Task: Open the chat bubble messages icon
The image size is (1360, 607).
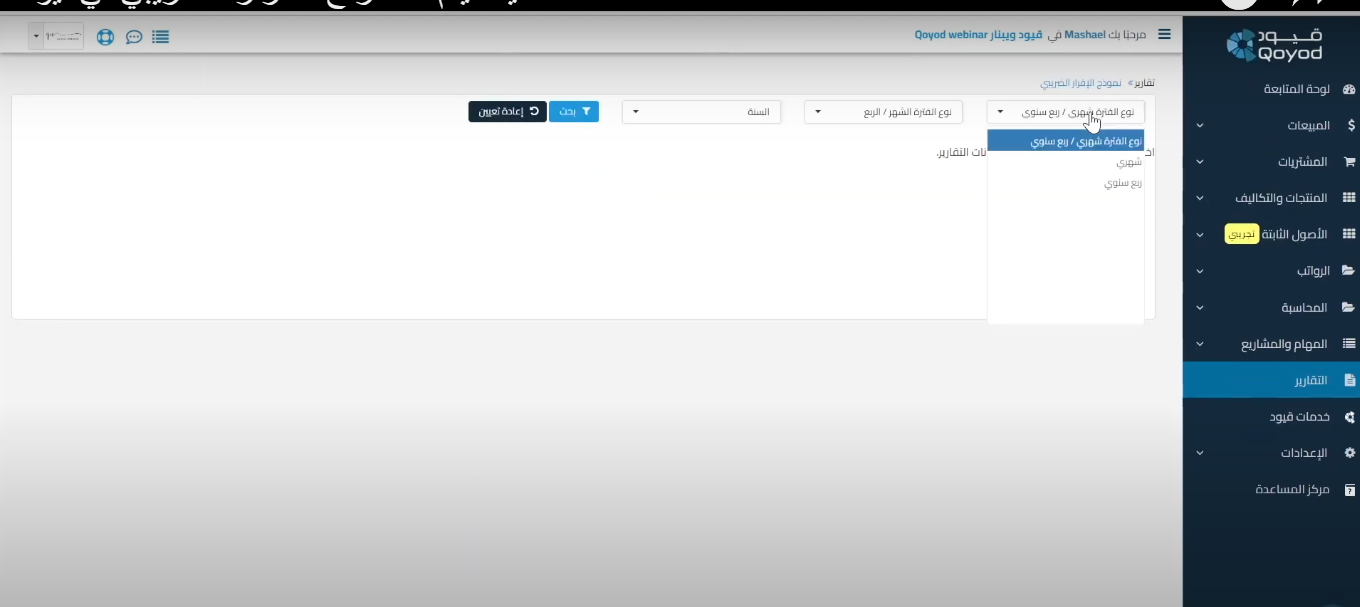Action: point(133,37)
